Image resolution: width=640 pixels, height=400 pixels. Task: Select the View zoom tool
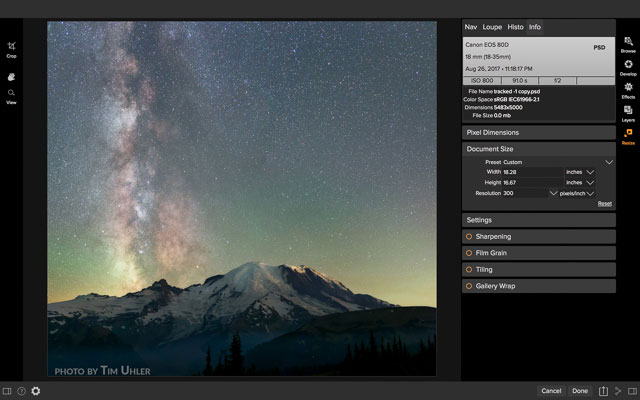click(x=11, y=96)
